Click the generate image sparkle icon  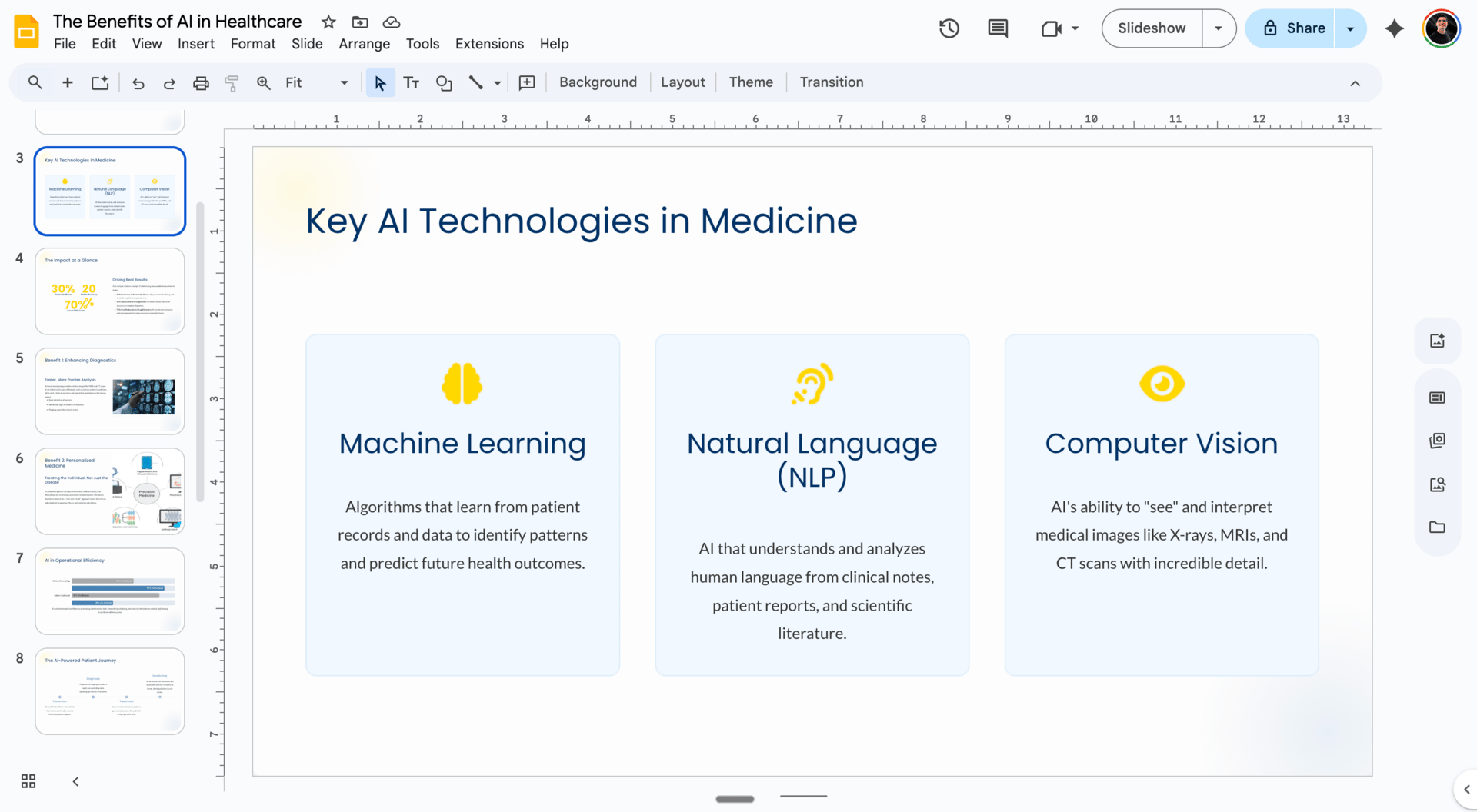pos(1437,341)
